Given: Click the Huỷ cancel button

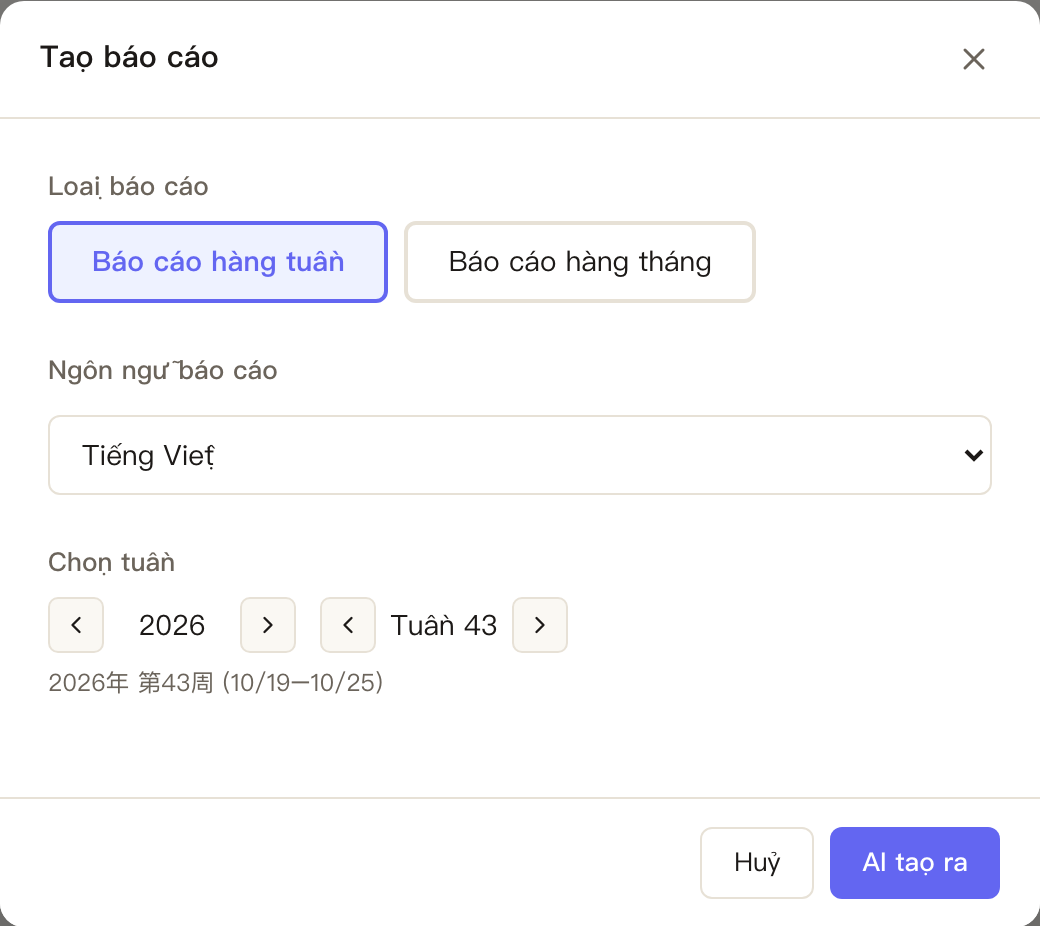Looking at the screenshot, I should click(757, 863).
